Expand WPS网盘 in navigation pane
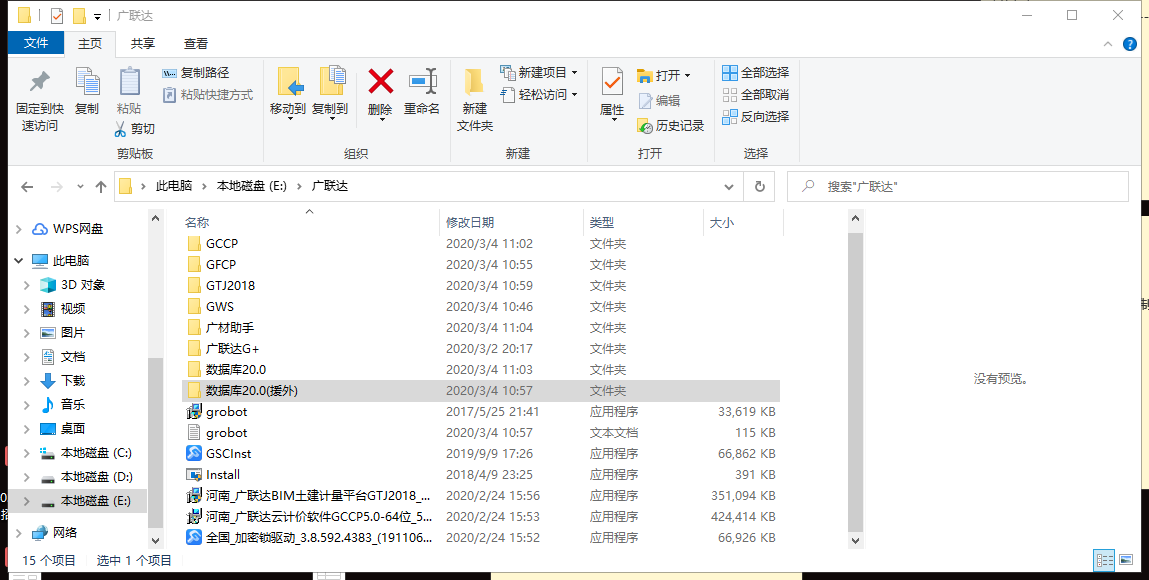The image size is (1149, 580). pos(18,229)
